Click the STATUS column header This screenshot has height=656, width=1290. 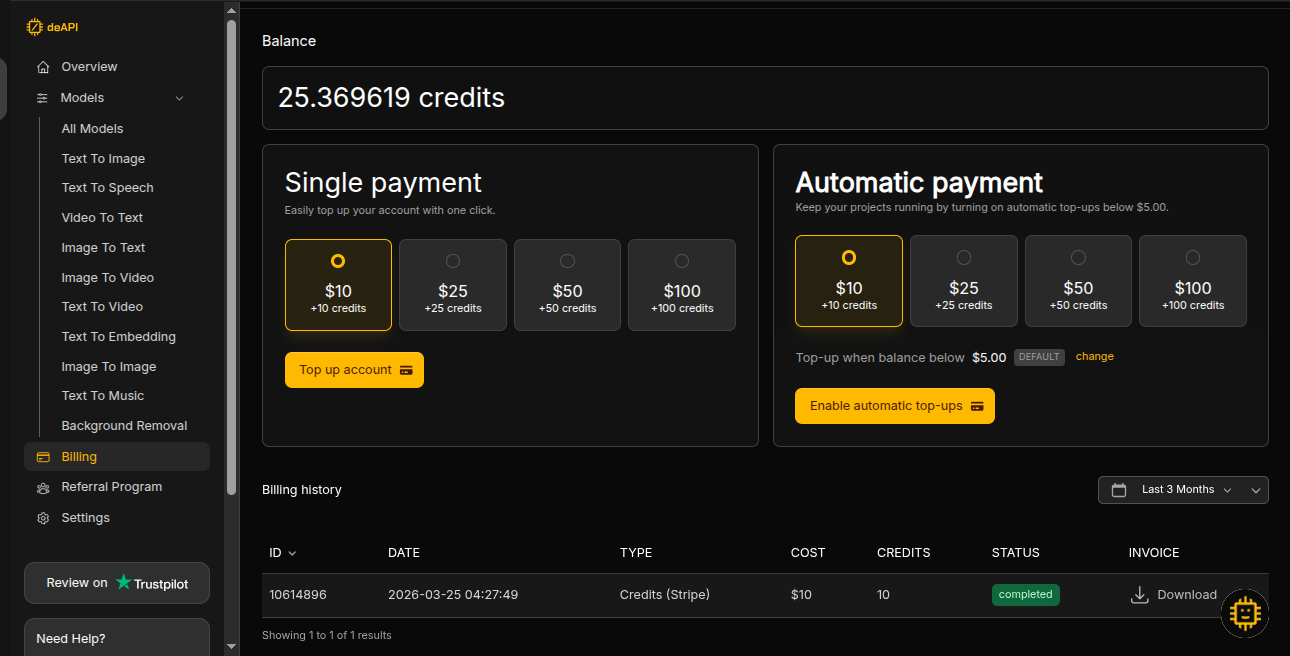pos(1015,553)
